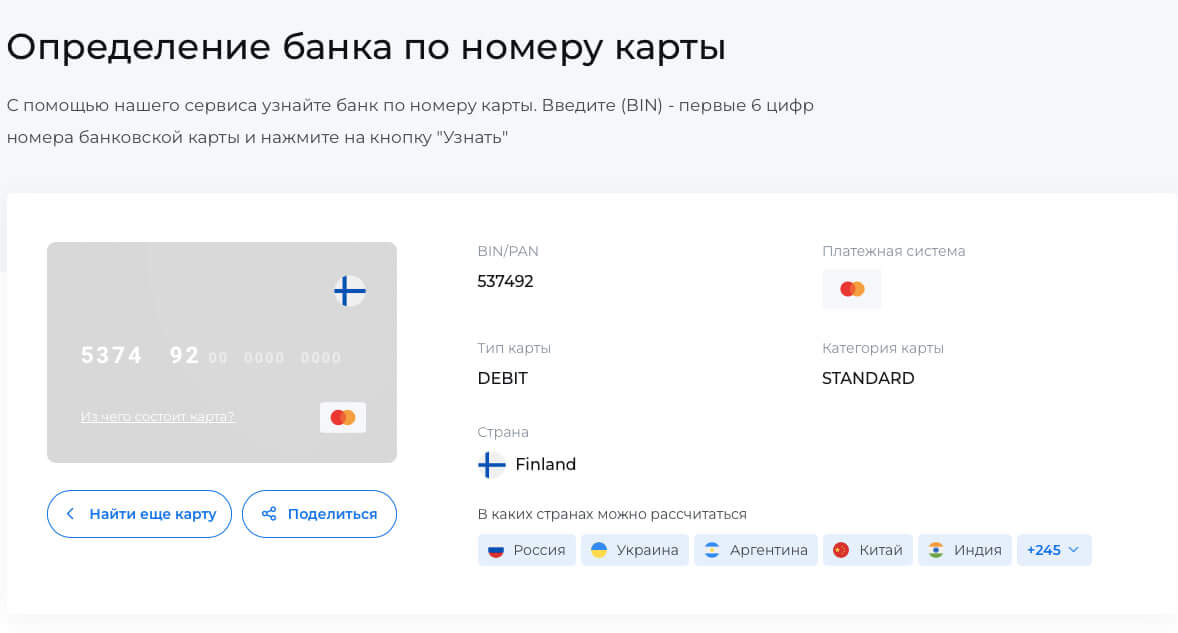
Task: Open the Из чего состоит карта link
Action: point(157,415)
